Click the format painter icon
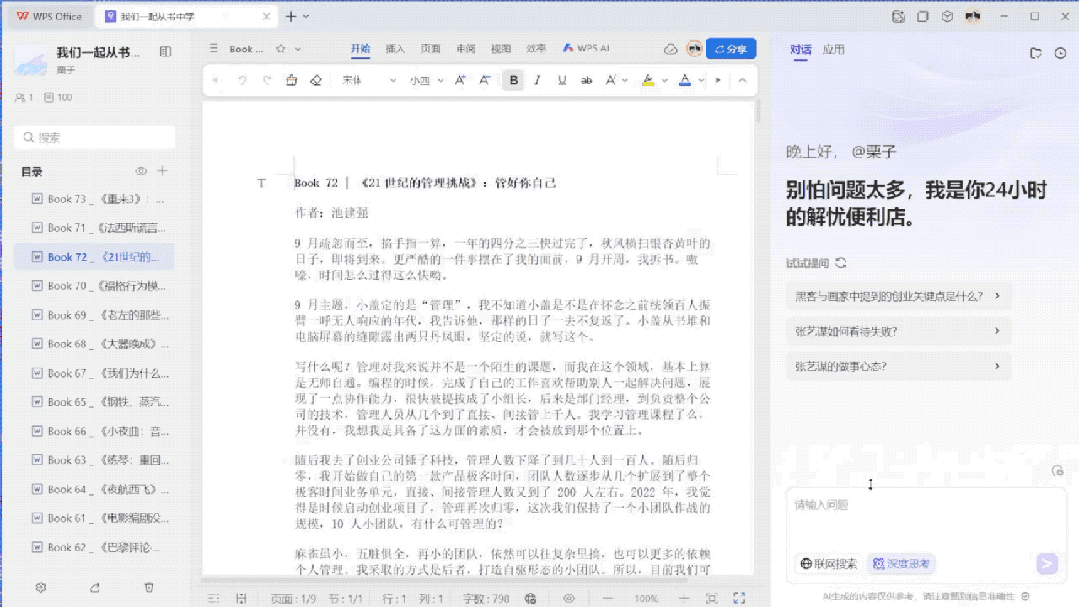The height and width of the screenshot is (607, 1079). (x=291, y=81)
